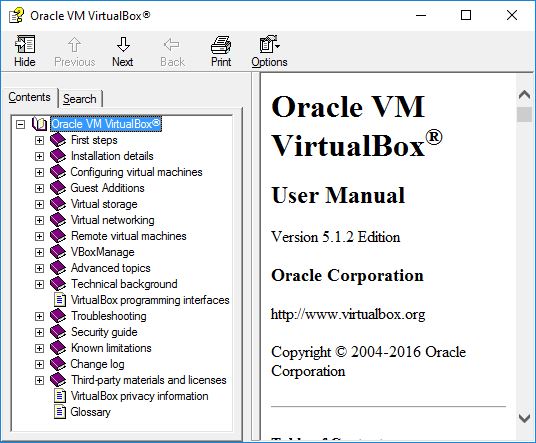Expand the Virtual networking chapter

tap(39, 220)
